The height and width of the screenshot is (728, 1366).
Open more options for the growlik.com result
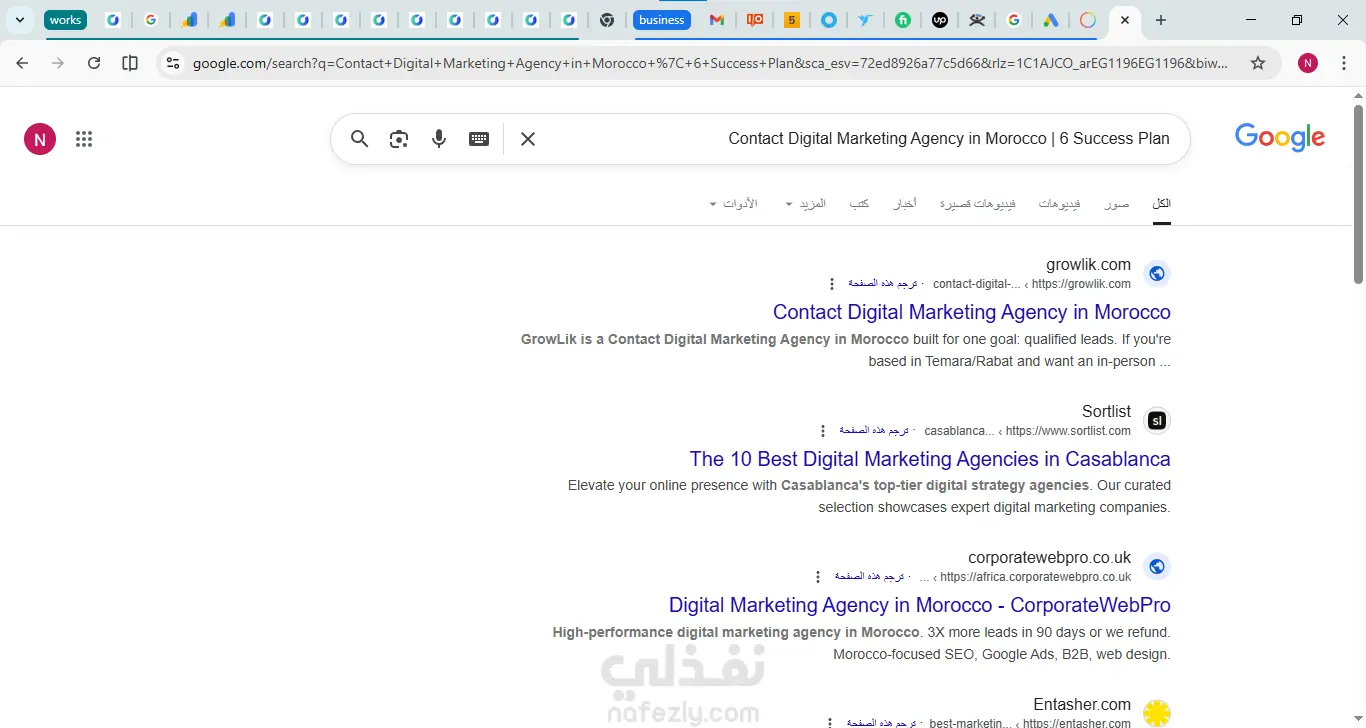tap(831, 284)
